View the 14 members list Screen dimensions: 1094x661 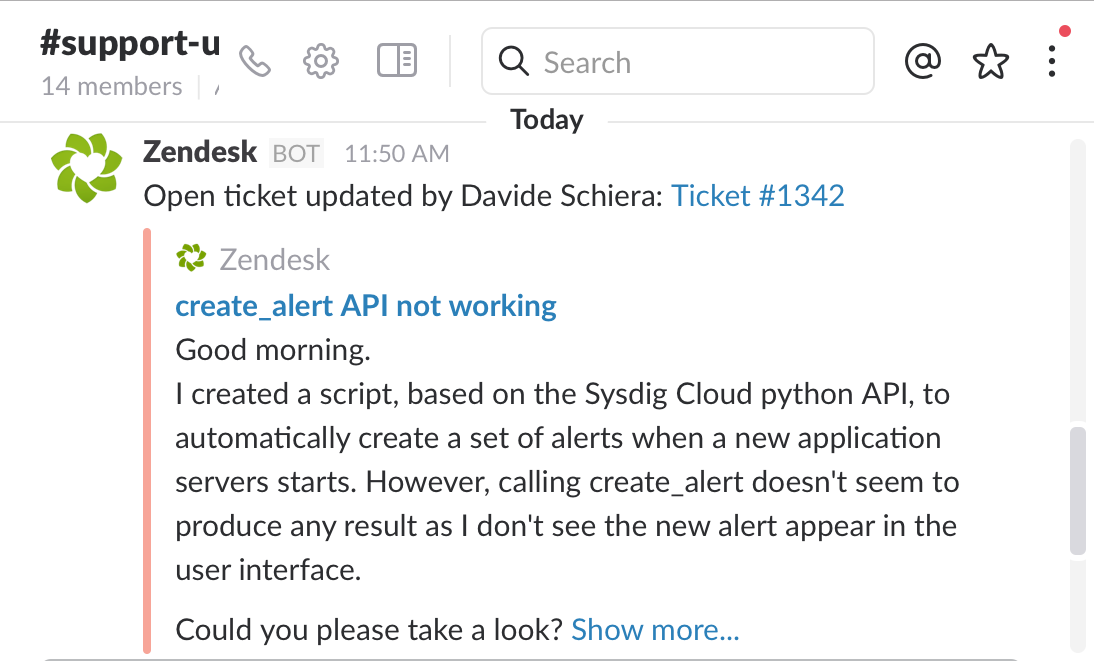tap(112, 87)
